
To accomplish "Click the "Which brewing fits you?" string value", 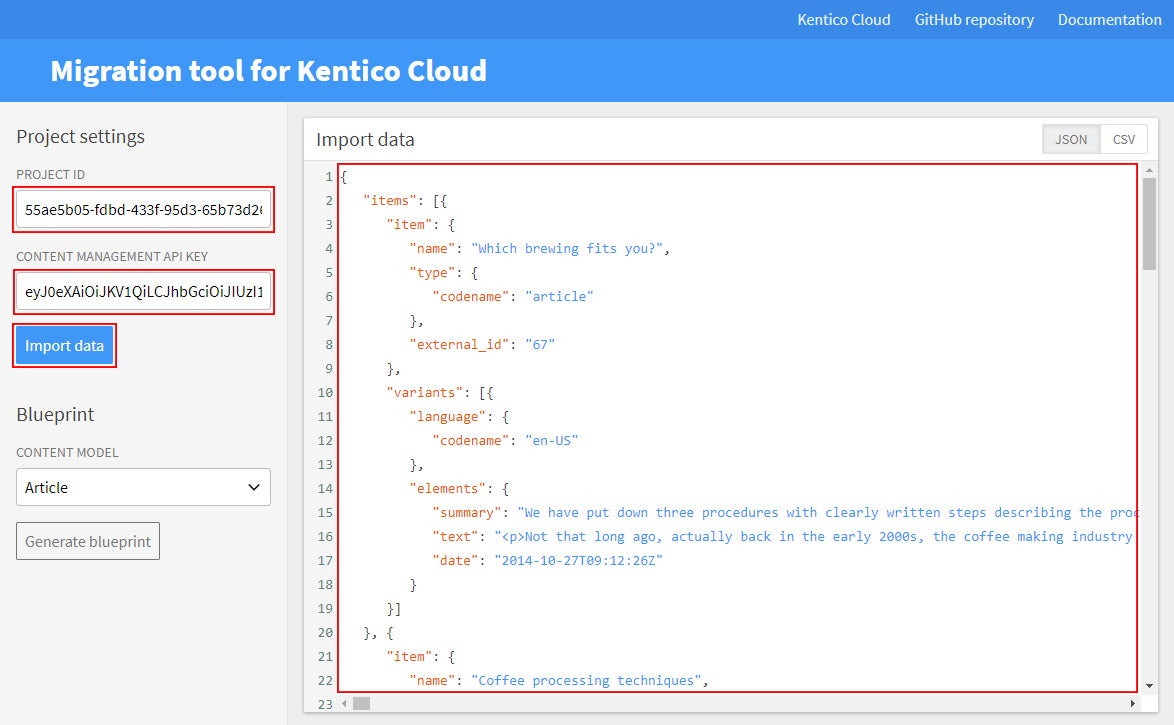I will pyautogui.click(x=567, y=249).
